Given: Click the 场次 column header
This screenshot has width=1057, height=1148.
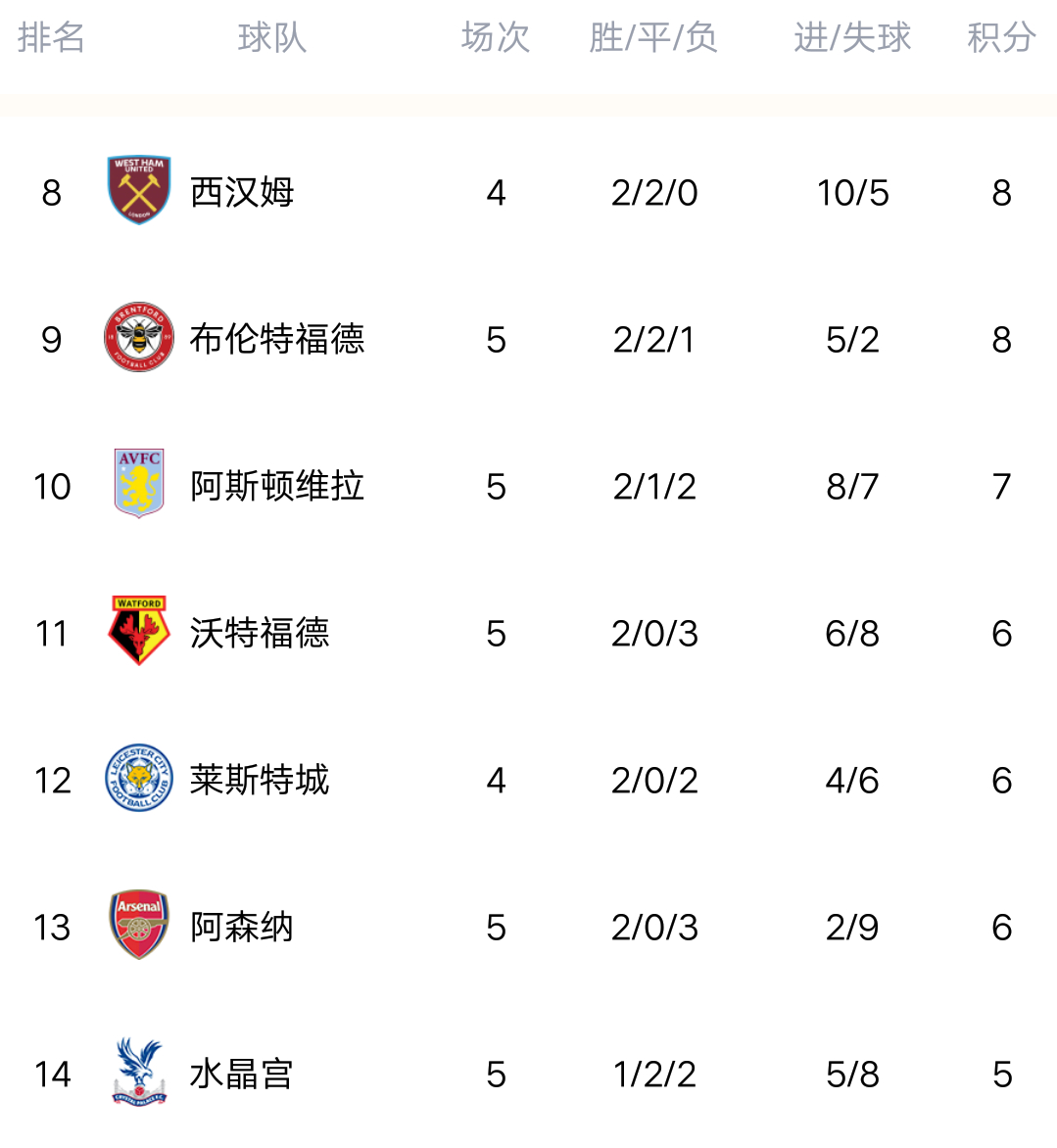Looking at the screenshot, I should 496,37.
